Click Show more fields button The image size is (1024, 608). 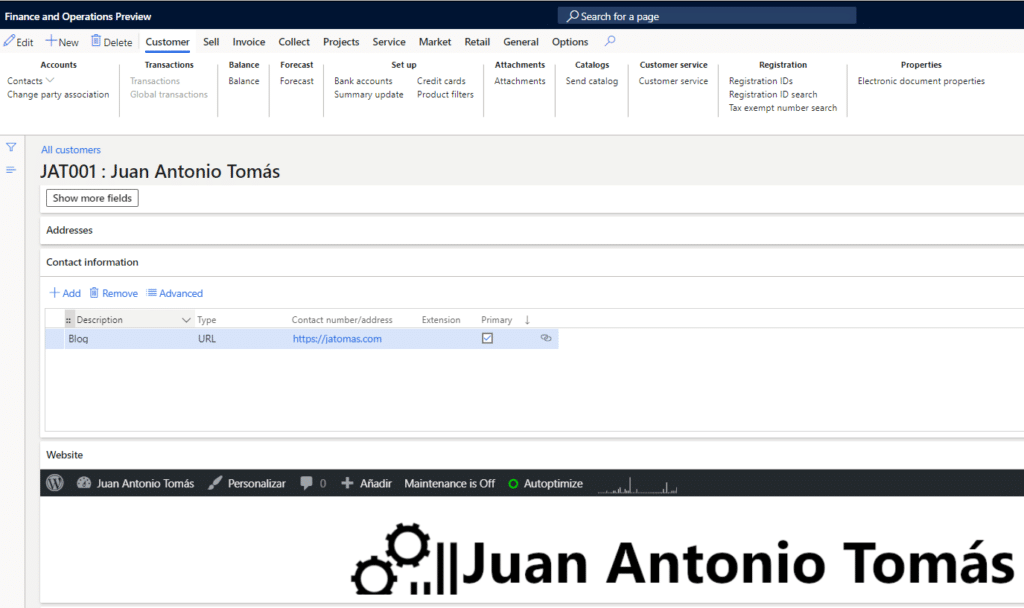point(92,198)
